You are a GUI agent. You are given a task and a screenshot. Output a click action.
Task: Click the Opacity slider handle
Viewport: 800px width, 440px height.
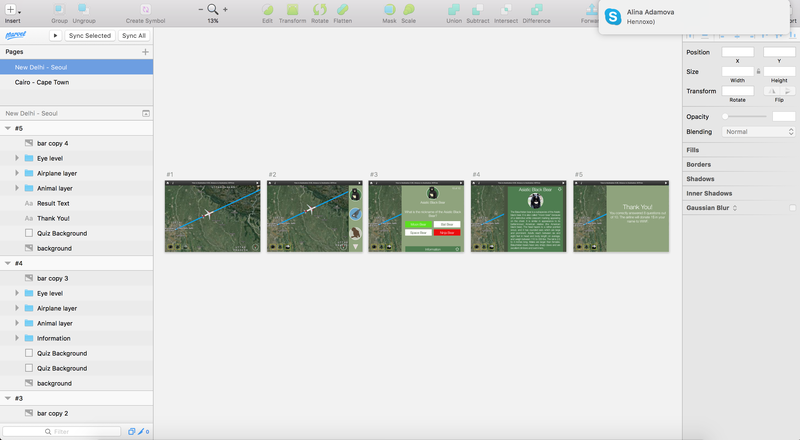click(x=726, y=116)
